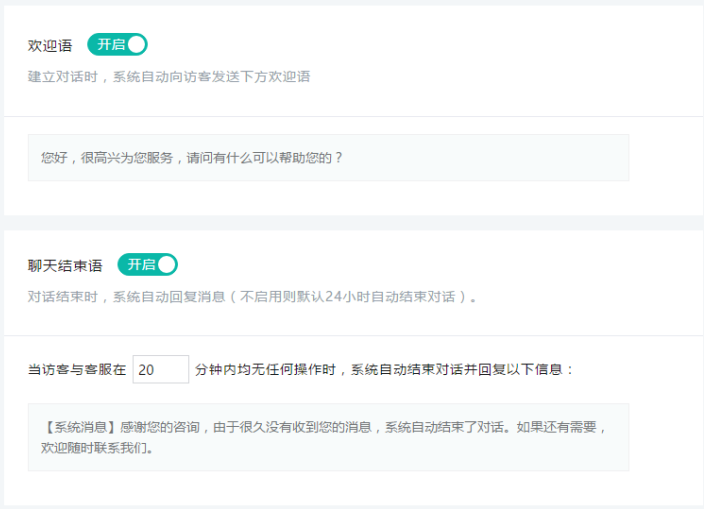Turn off the 聊天结束语 toggle
Screen dimensions: 704x509
point(147,264)
